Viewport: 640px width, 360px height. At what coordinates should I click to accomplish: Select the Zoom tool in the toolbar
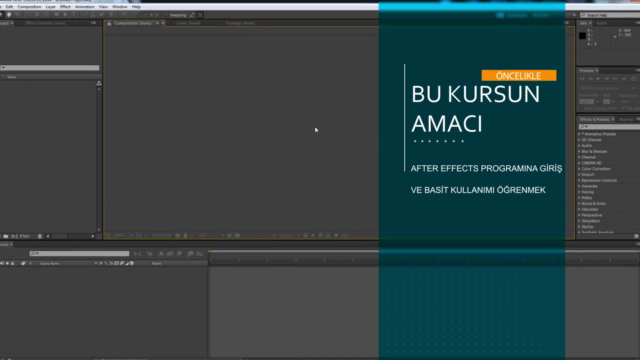pos(18,15)
